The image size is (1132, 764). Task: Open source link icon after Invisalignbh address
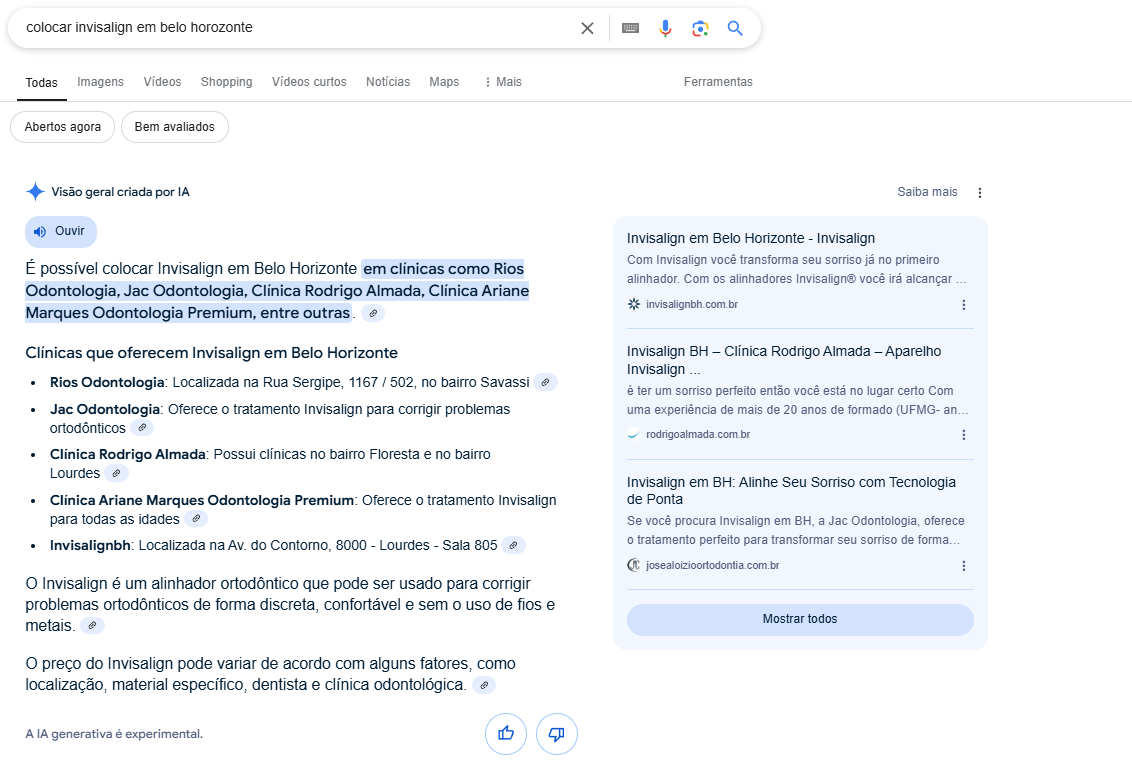point(513,545)
